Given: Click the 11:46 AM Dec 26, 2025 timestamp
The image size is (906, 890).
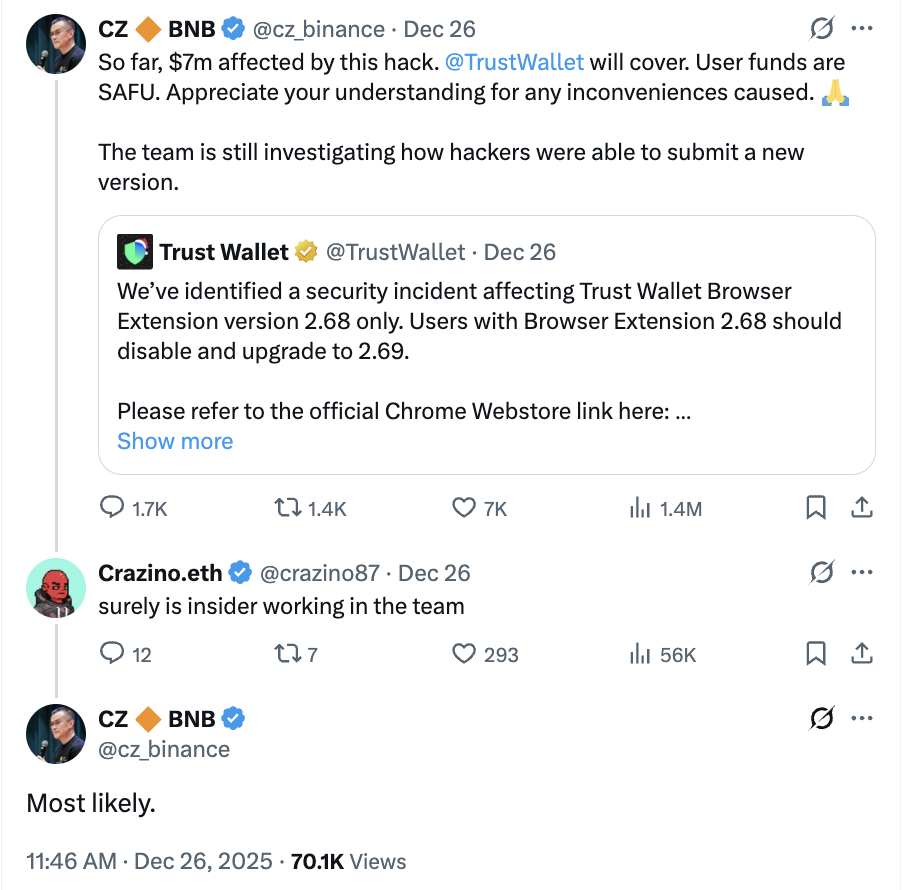Looking at the screenshot, I should pyautogui.click(x=148, y=861).
